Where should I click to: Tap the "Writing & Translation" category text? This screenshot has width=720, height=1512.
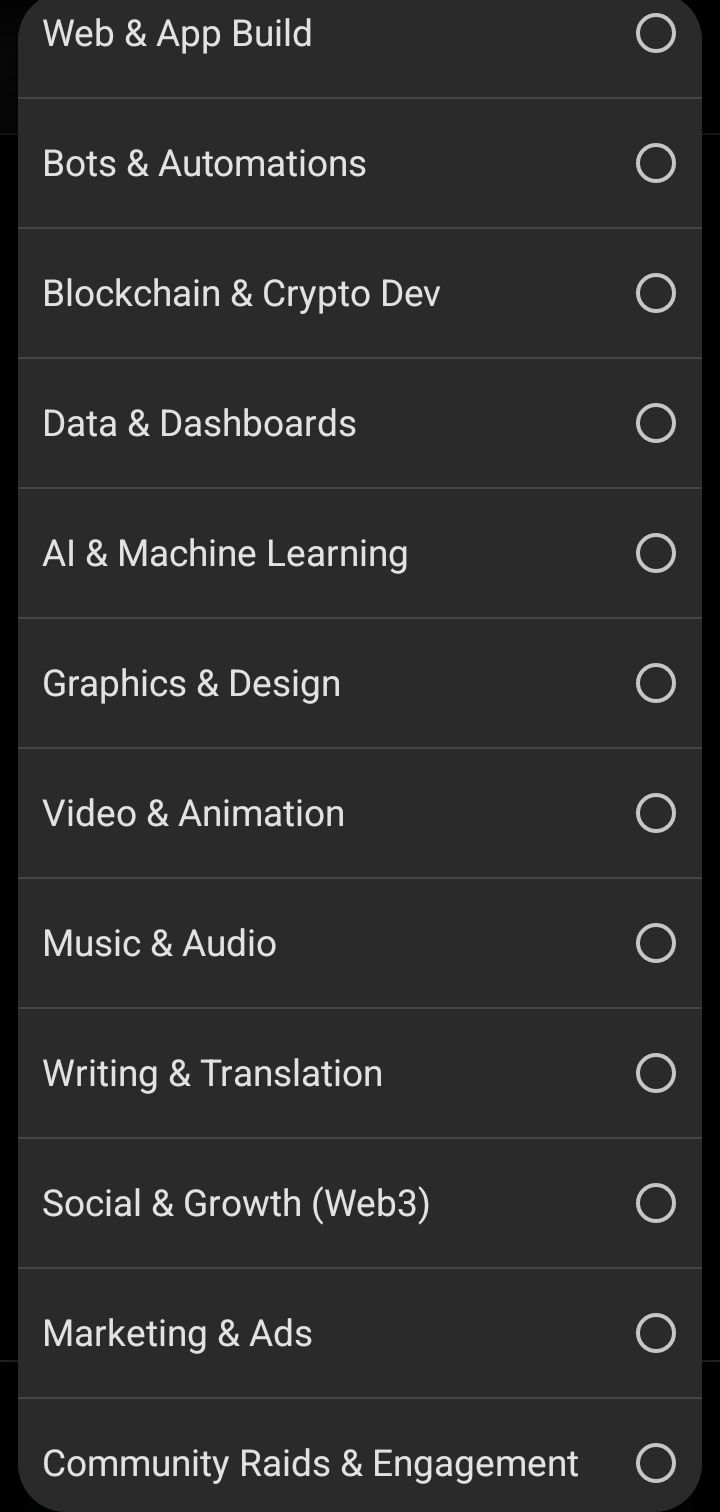point(213,1074)
